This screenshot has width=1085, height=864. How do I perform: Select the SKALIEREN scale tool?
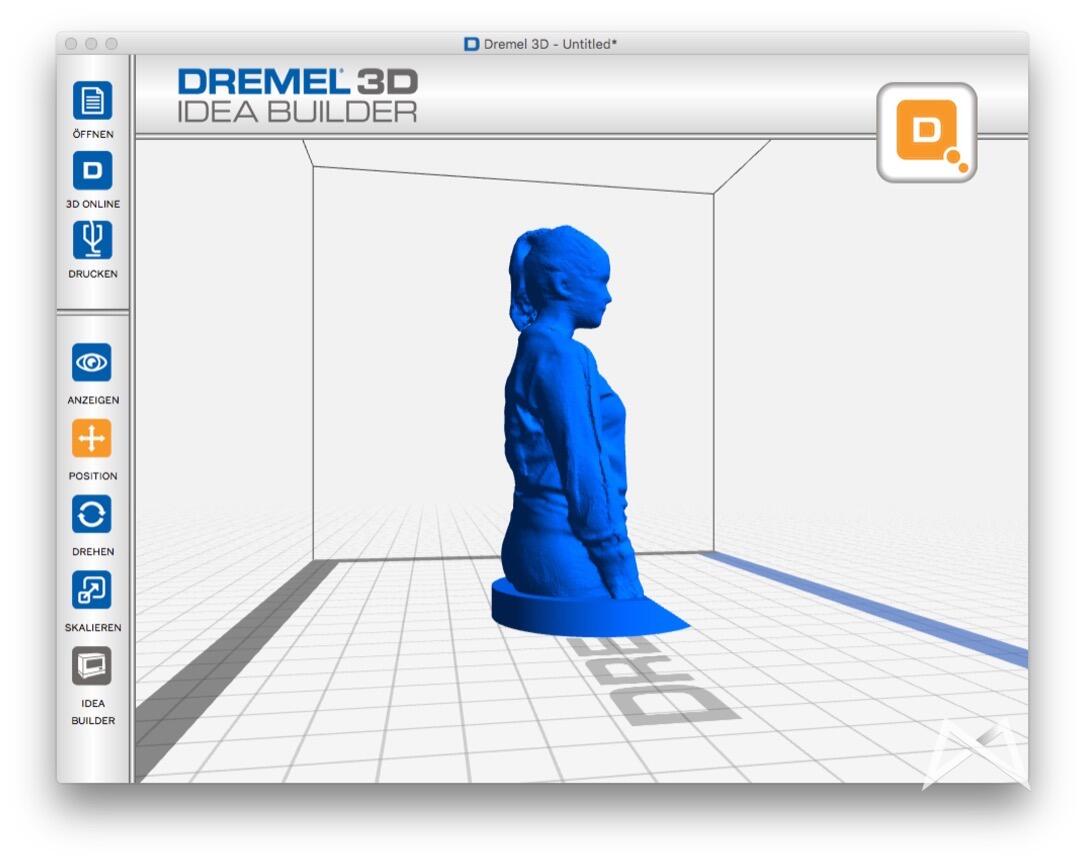tap(91, 590)
